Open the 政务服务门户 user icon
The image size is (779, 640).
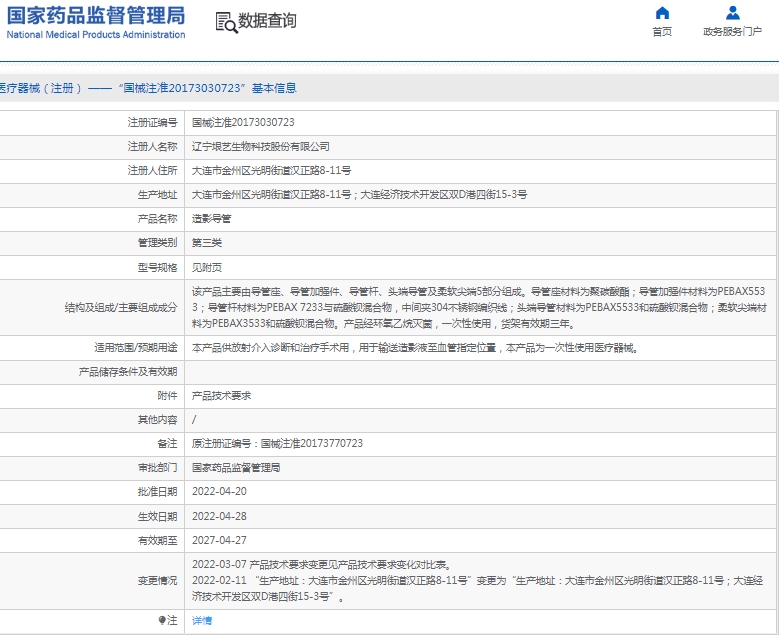732,13
